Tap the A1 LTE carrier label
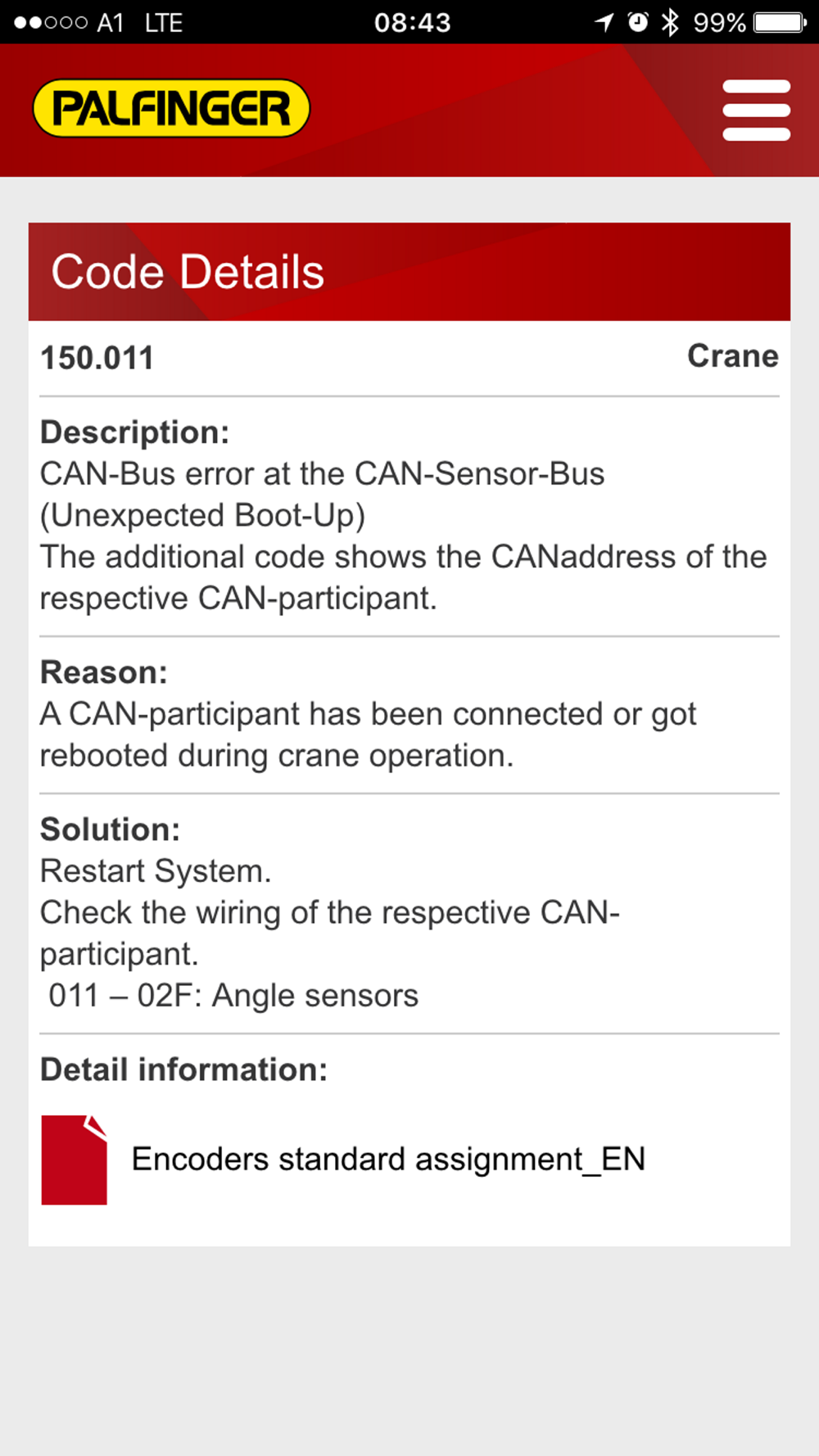This screenshot has width=819, height=1456. 139,23
